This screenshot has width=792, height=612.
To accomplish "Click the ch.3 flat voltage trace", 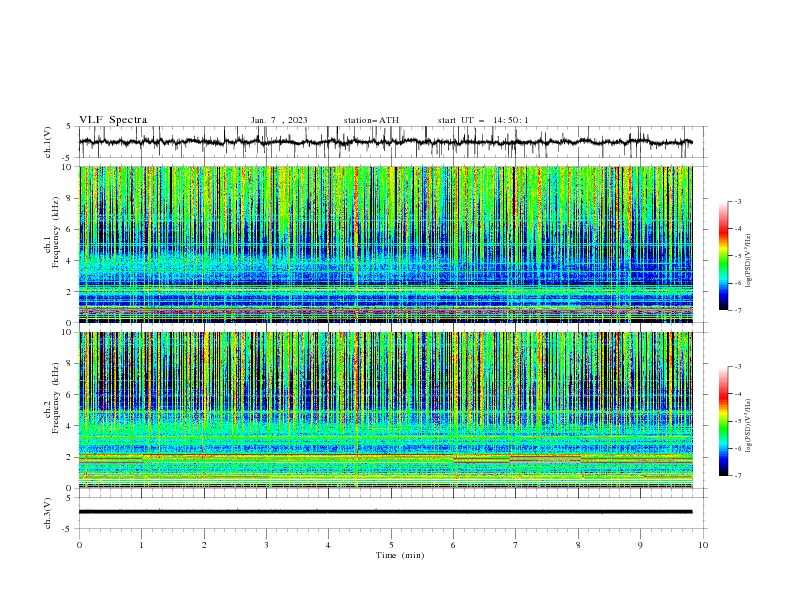I will 385,512.
